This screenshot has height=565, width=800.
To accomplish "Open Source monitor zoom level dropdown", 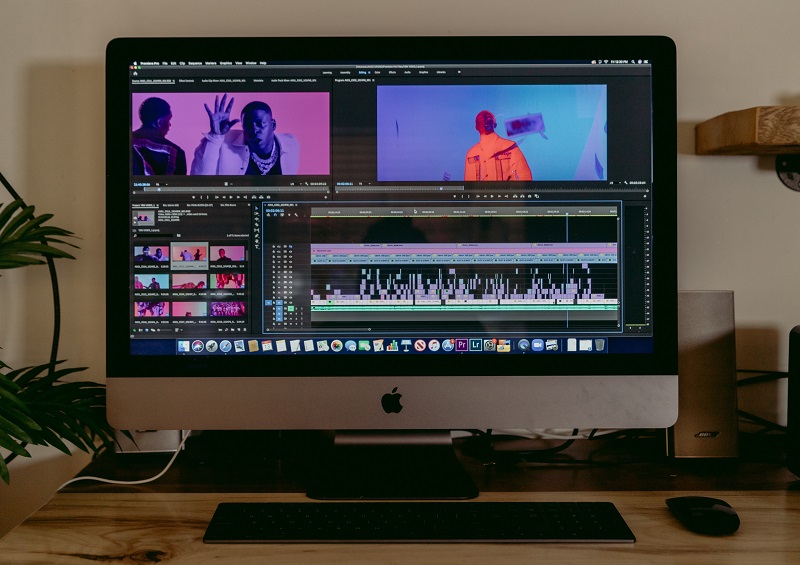I will (159, 184).
